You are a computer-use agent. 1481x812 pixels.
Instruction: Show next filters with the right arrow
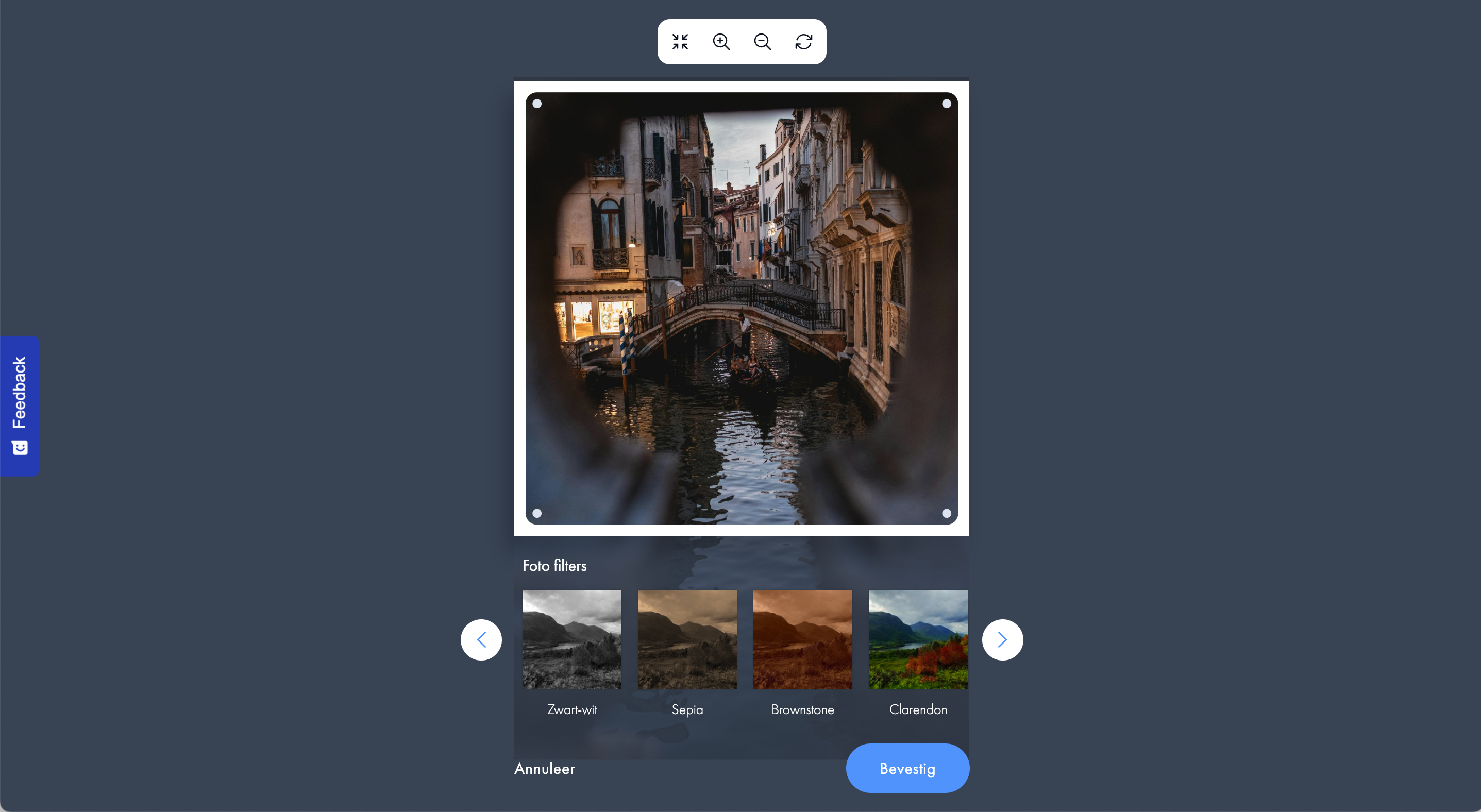click(1002, 639)
